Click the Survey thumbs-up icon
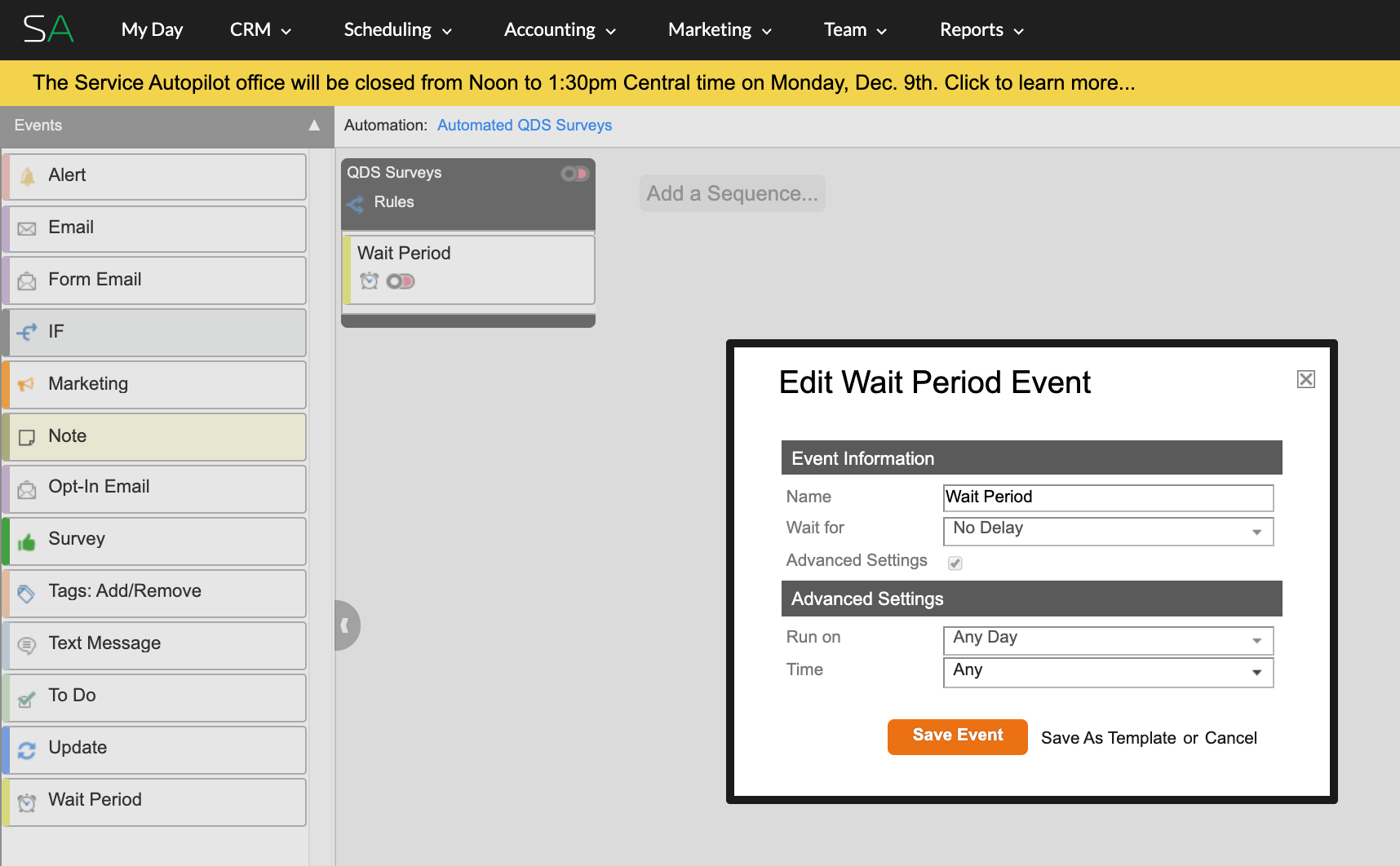 (27, 541)
